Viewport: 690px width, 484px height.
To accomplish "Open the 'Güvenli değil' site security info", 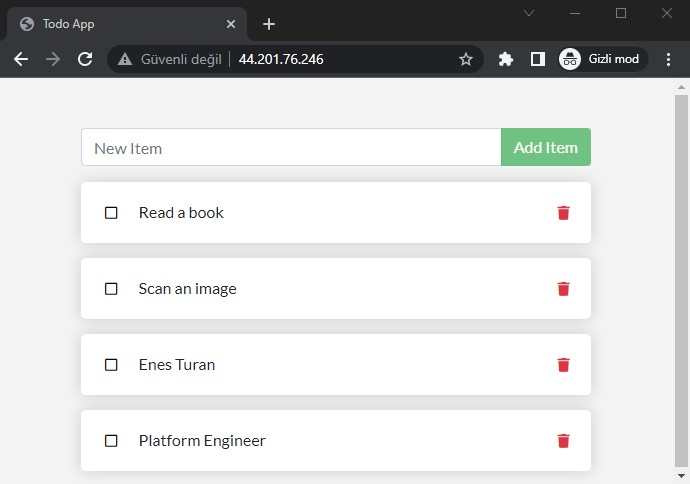I will tap(170, 59).
